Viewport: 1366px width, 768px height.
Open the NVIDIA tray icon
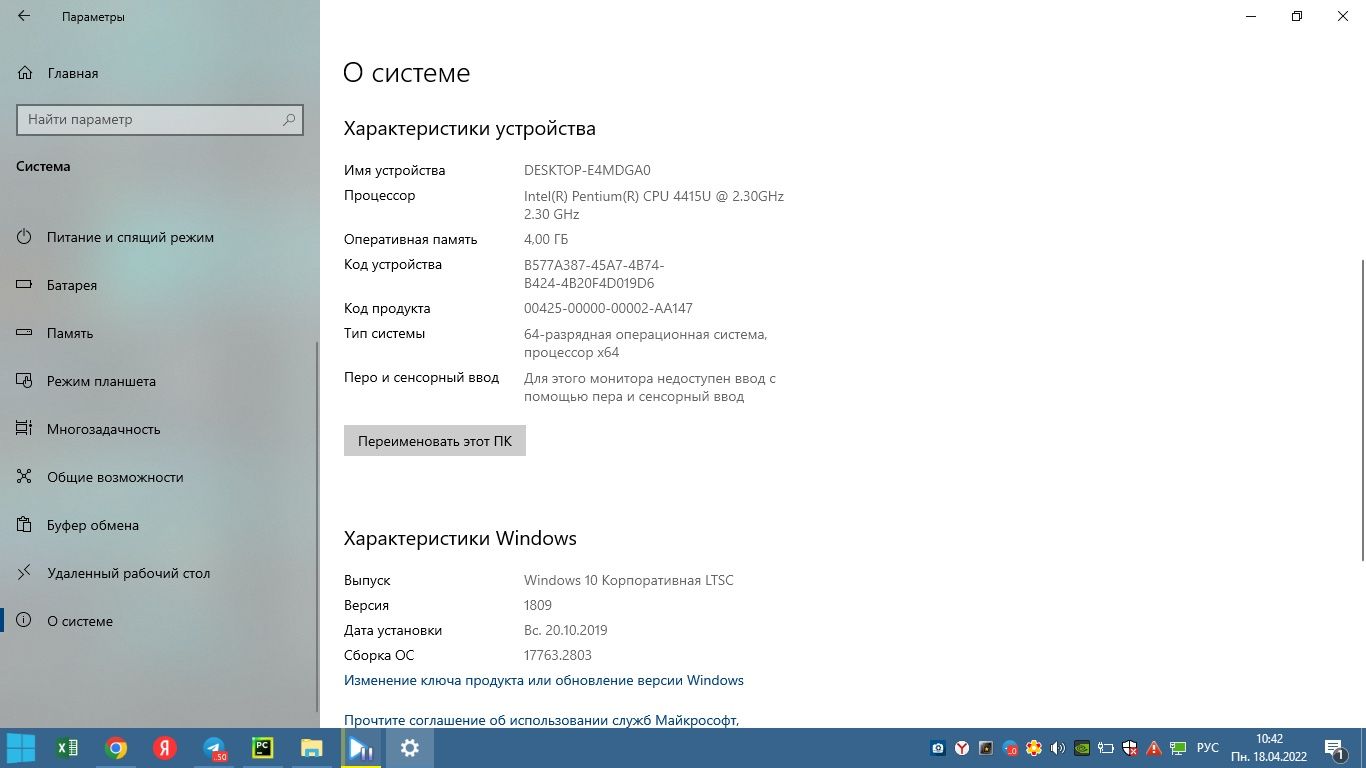pyautogui.click(x=1082, y=748)
